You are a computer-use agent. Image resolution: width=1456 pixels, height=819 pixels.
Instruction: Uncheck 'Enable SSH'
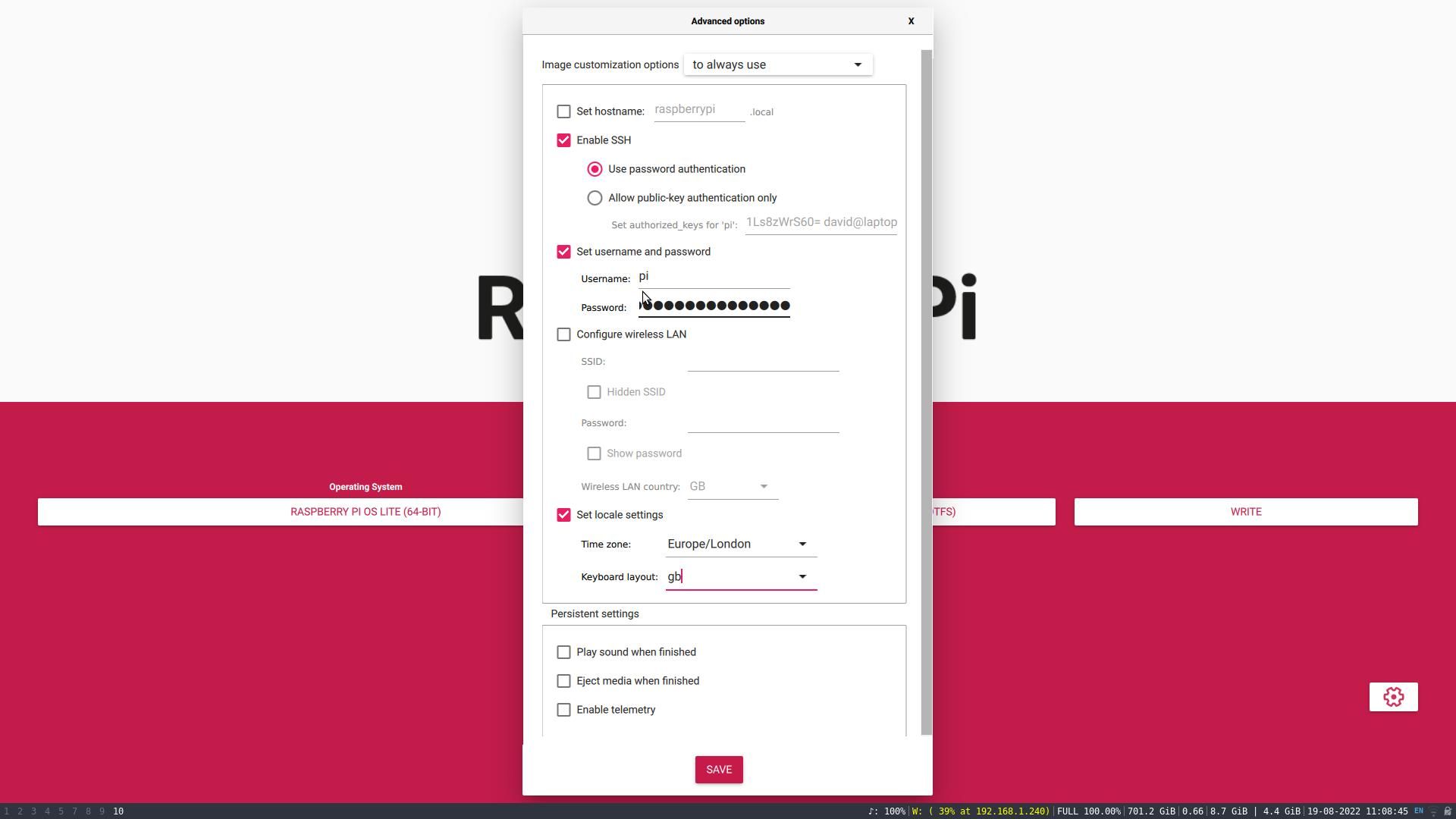tap(563, 140)
